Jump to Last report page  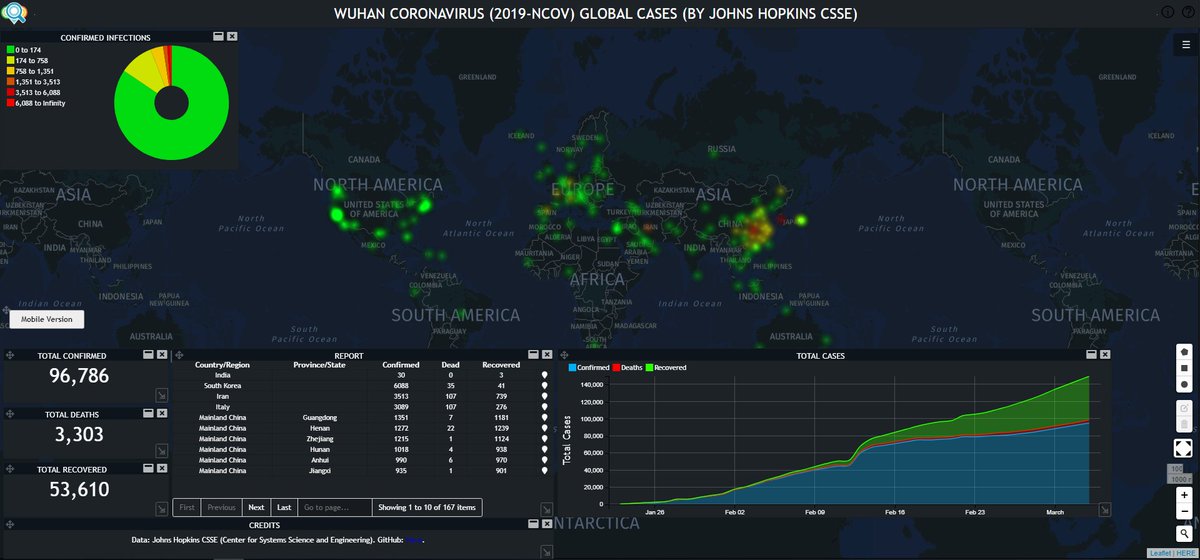pyautogui.click(x=284, y=508)
